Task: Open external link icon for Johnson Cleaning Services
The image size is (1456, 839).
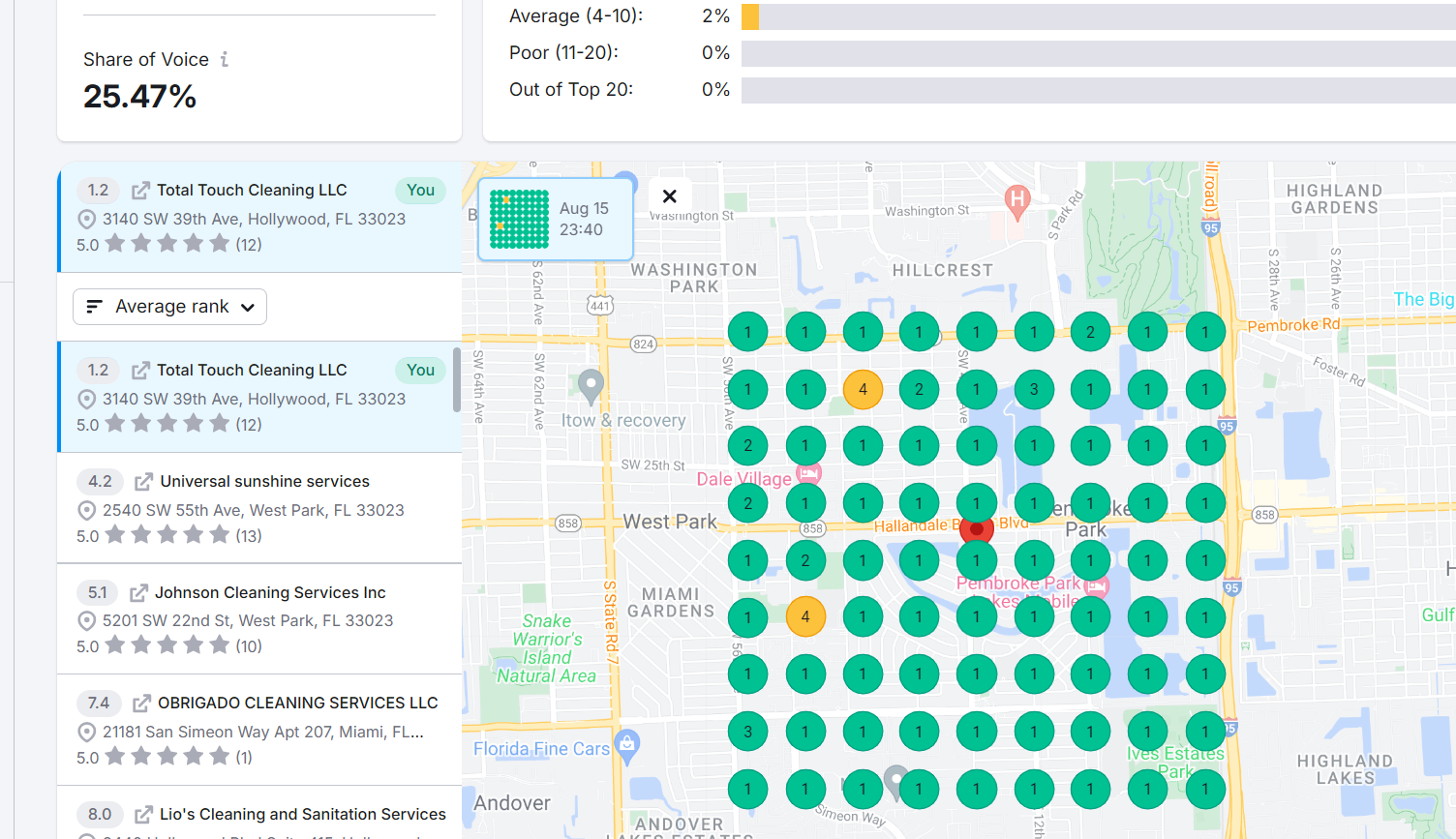Action: click(138, 593)
